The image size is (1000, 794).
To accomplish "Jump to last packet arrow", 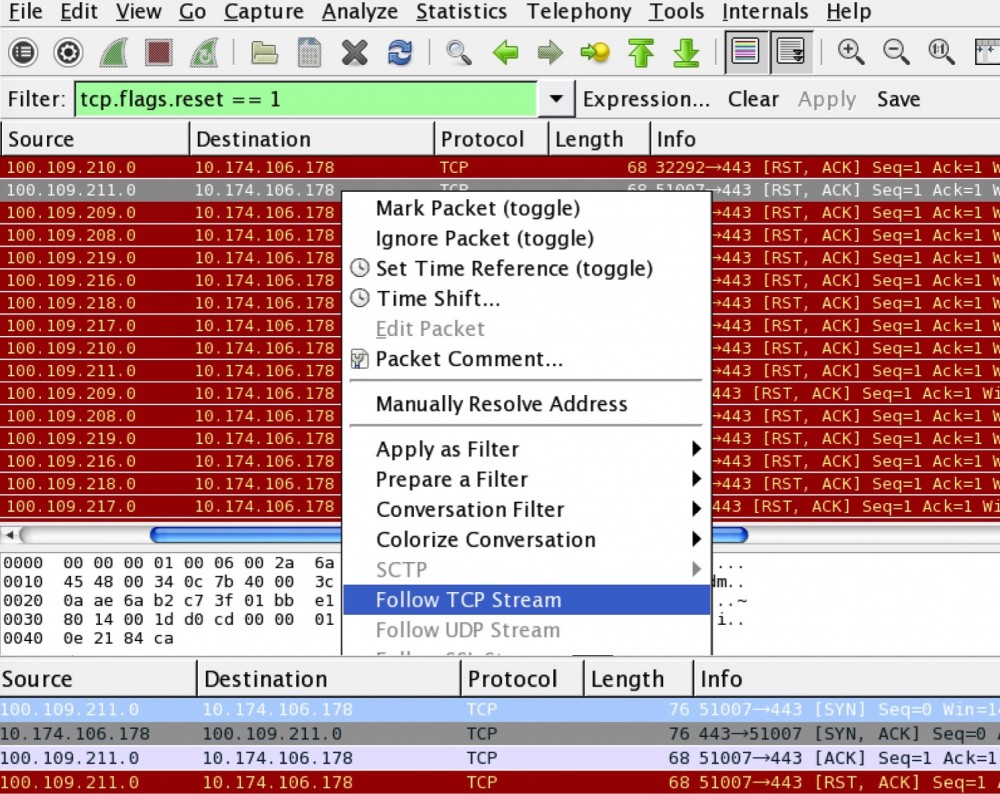I will (x=686, y=52).
